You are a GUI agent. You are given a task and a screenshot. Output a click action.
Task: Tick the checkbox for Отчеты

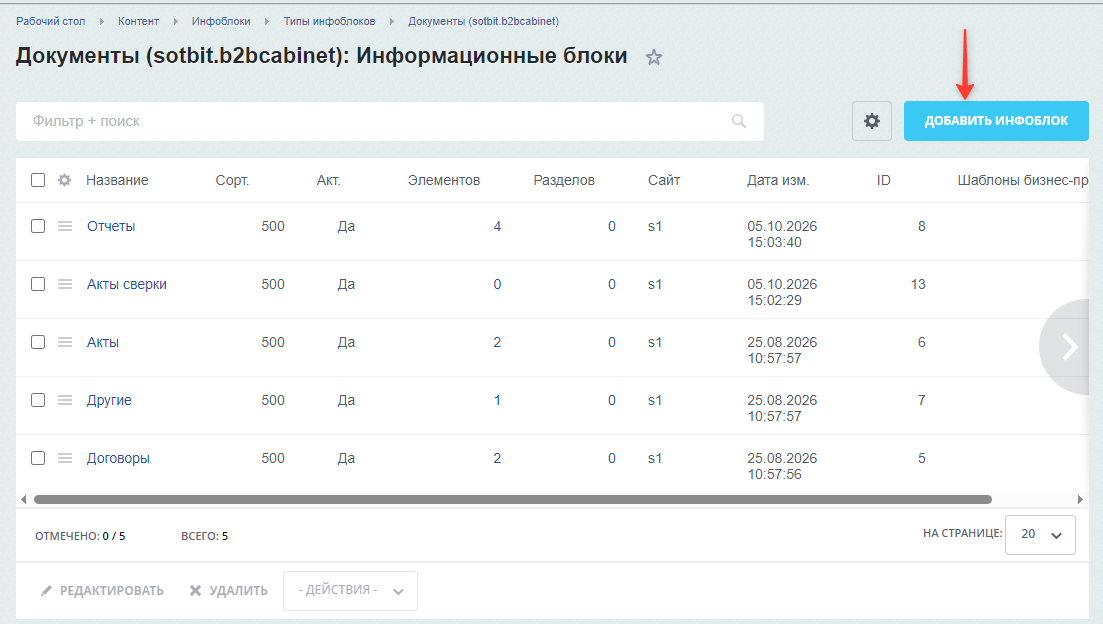(x=38, y=226)
